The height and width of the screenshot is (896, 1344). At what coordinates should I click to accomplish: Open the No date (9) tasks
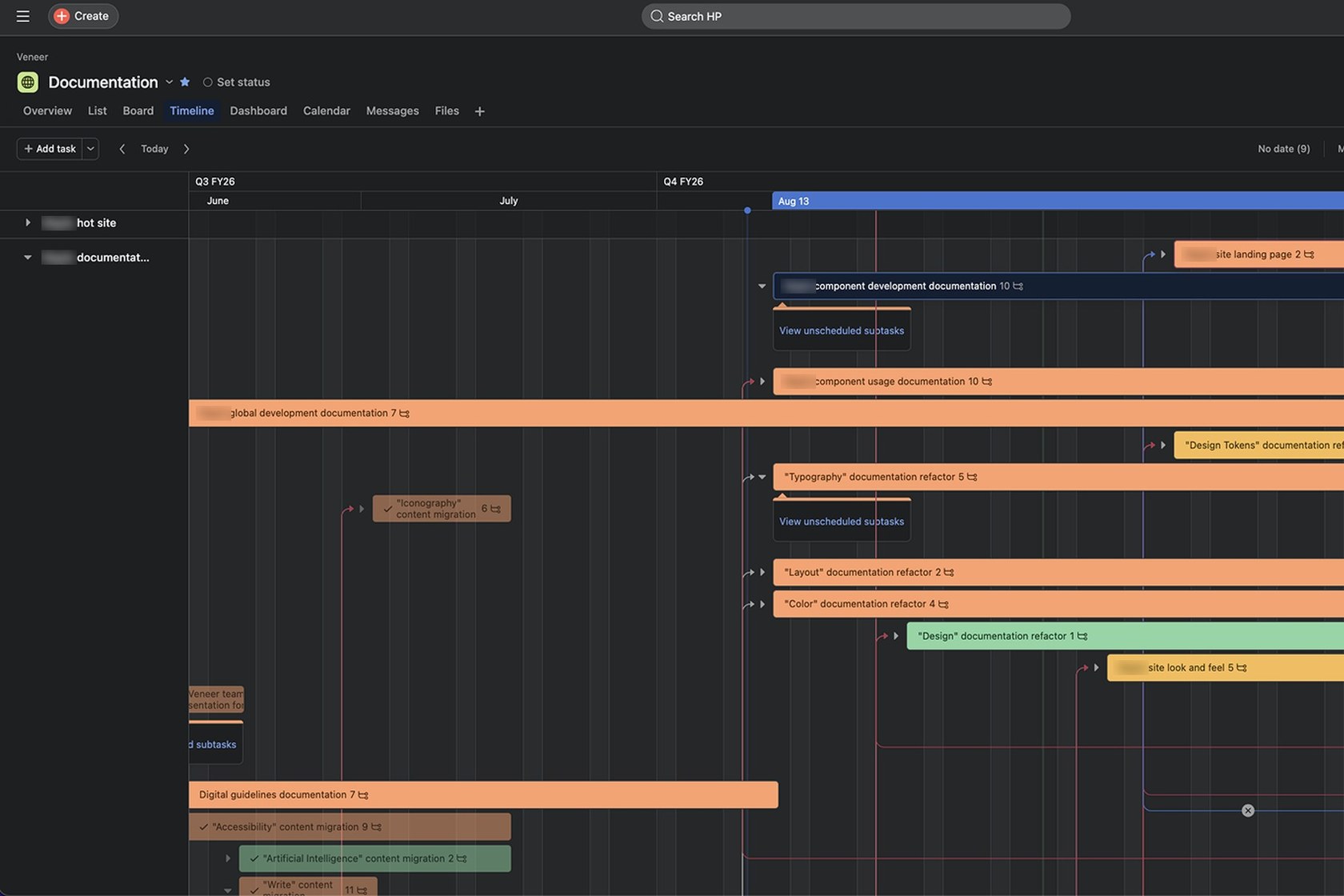(x=1283, y=149)
